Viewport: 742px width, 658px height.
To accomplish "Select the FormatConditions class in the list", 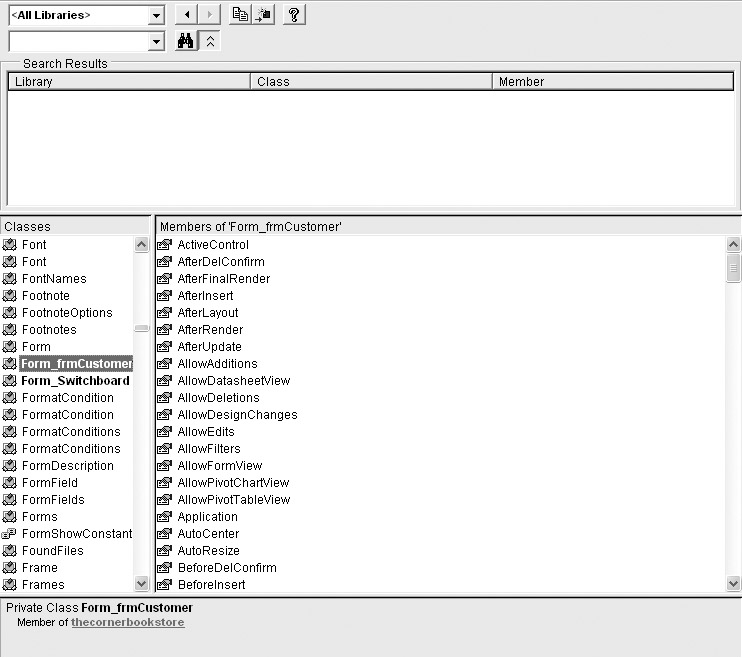I will [x=71, y=432].
